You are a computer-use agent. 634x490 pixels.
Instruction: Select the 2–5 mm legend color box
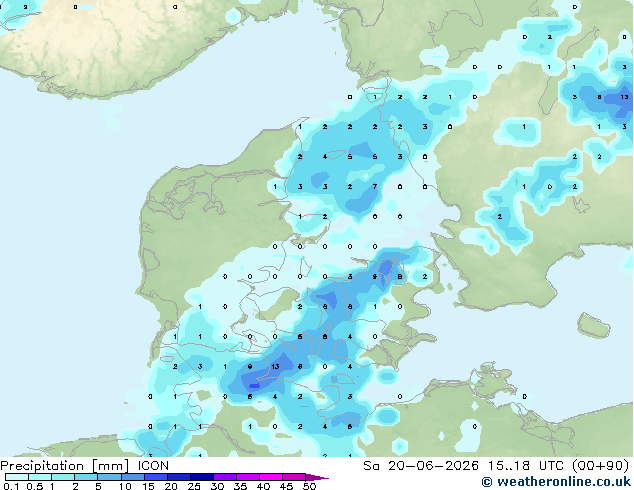[x=86, y=477]
